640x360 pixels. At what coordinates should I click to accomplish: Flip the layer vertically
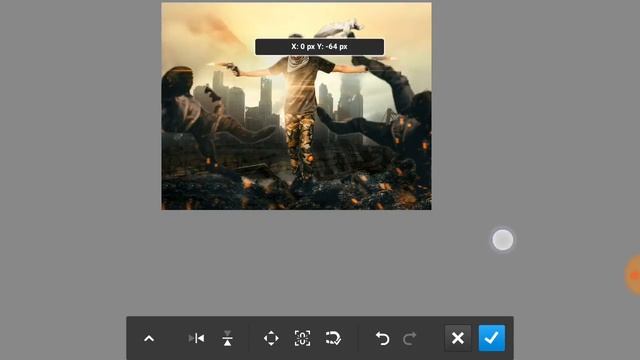coord(227,338)
